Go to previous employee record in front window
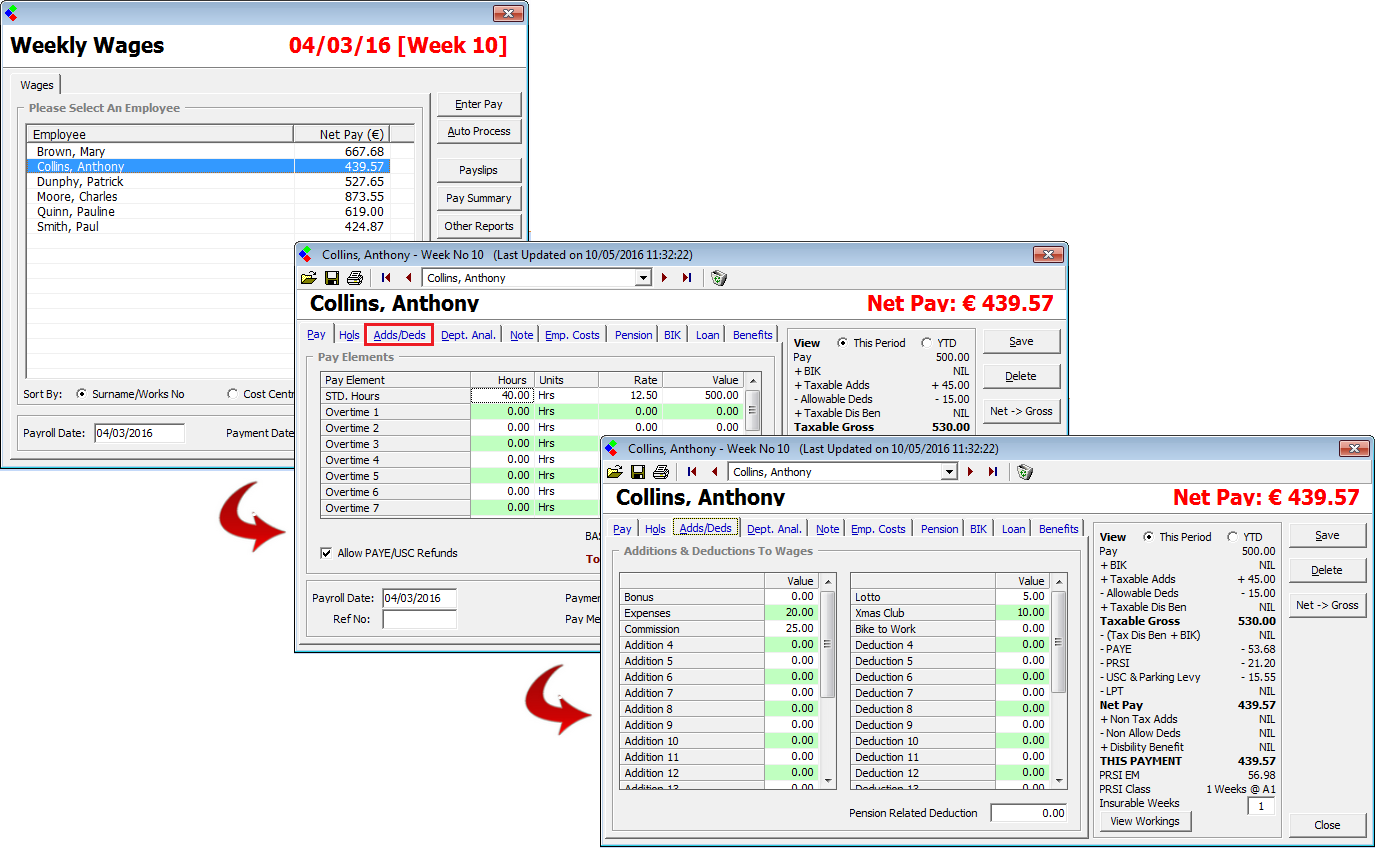 coord(714,472)
